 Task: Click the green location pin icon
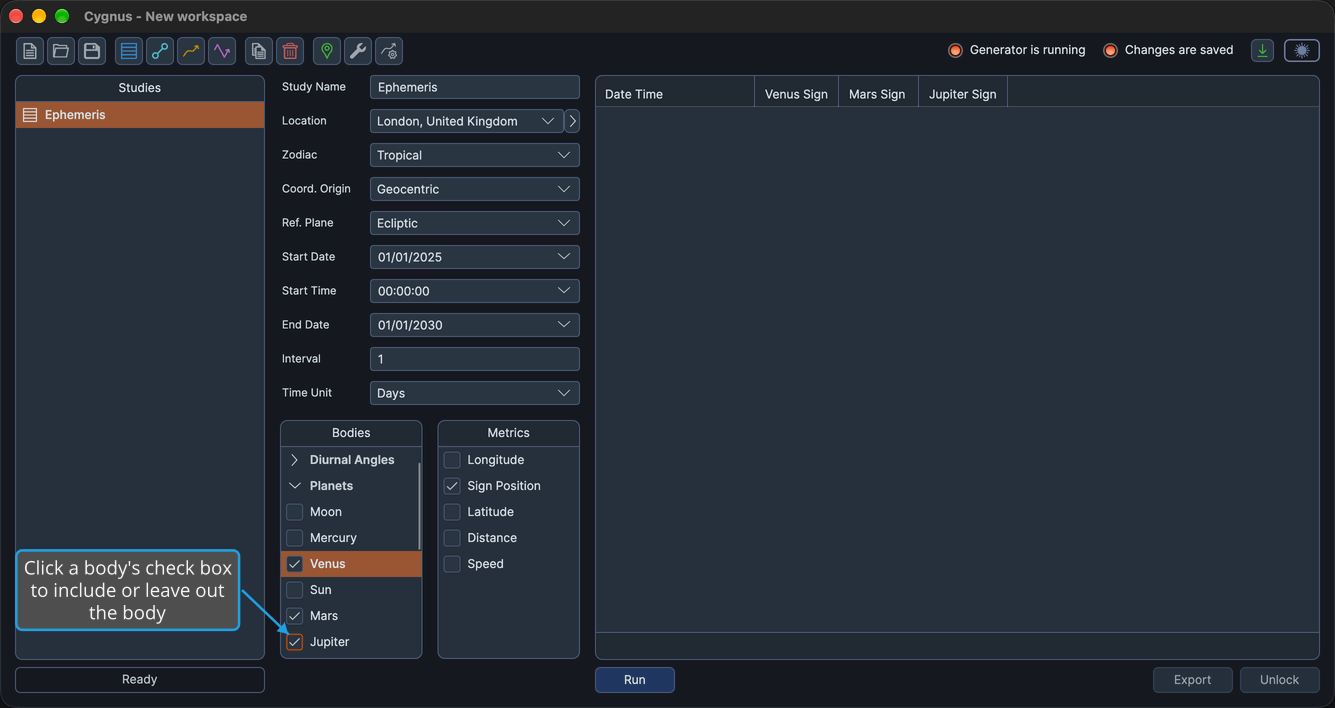(327, 51)
